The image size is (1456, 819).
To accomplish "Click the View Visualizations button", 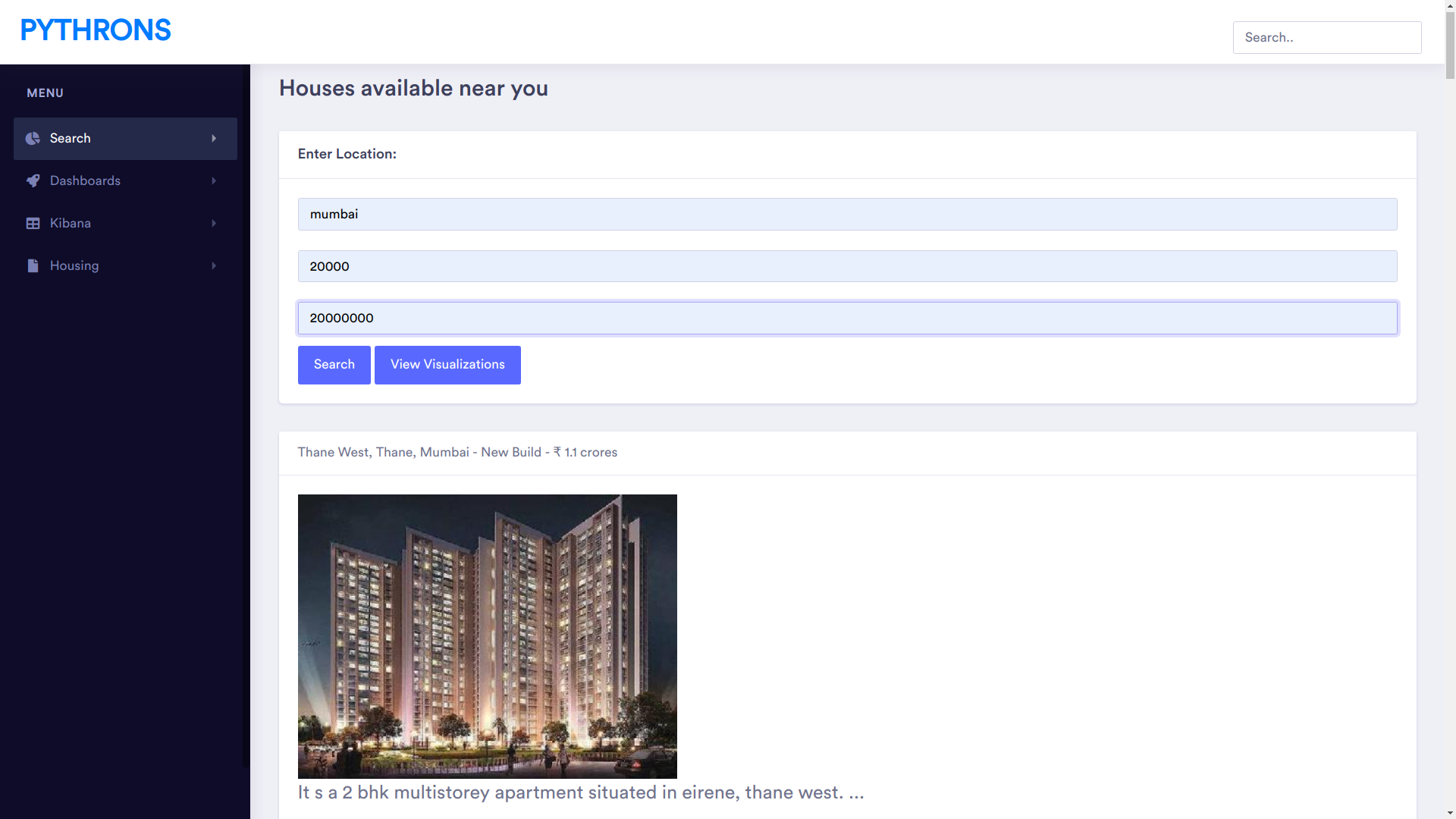I will 447,365.
